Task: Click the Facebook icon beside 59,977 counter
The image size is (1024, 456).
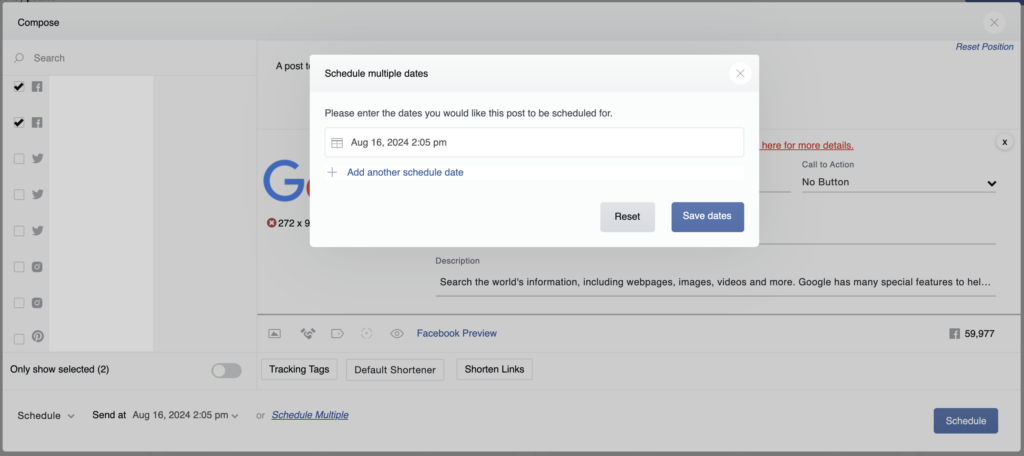Action: click(954, 334)
